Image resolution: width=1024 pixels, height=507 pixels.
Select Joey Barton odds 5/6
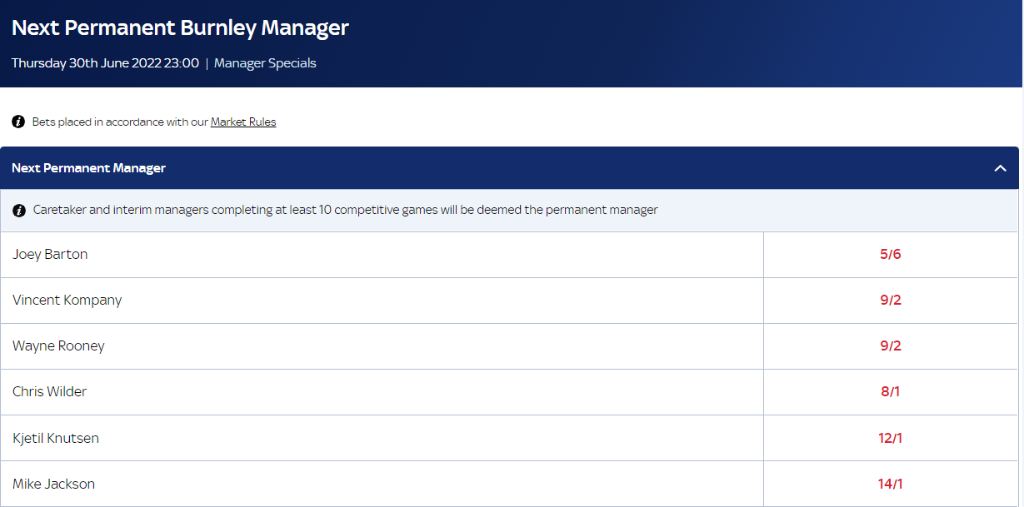point(890,254)
